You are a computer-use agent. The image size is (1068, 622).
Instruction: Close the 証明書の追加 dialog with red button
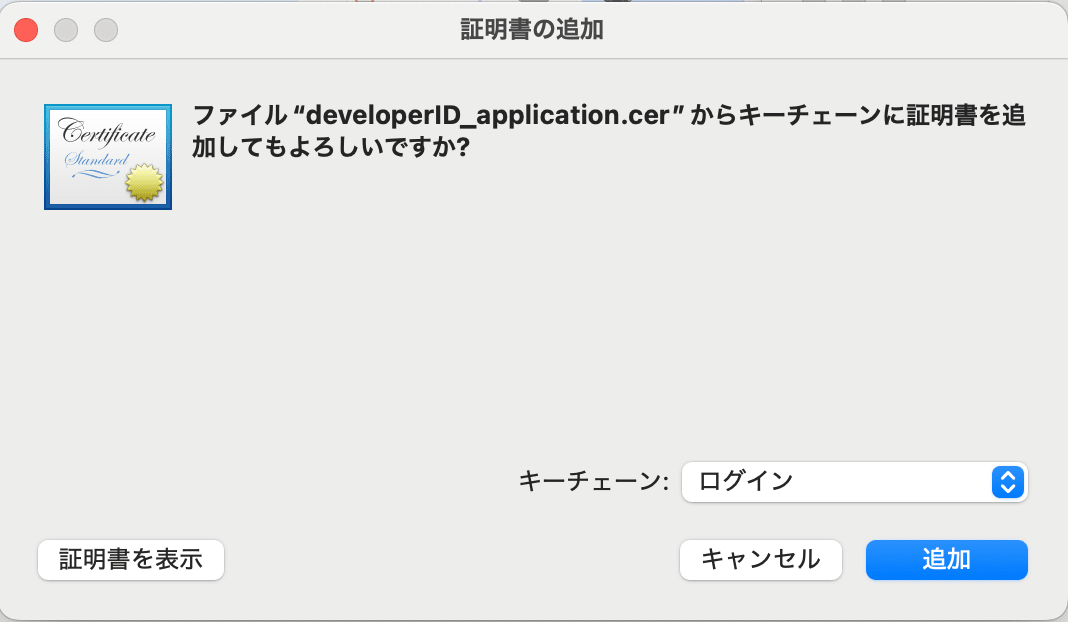tap(26, 30)
